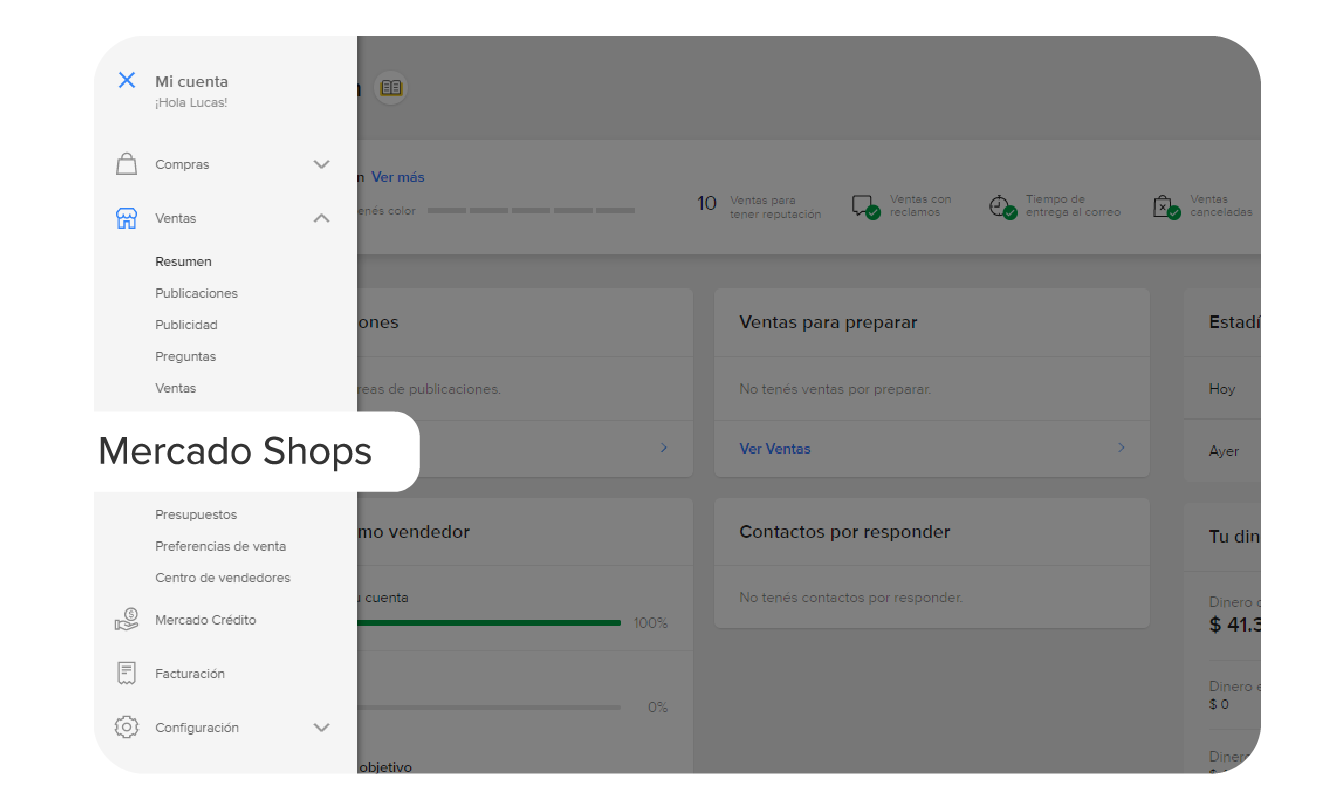The image size is (1319, 811).
Task: Click the Compras shopping bag icon
Action: [126, 164]
